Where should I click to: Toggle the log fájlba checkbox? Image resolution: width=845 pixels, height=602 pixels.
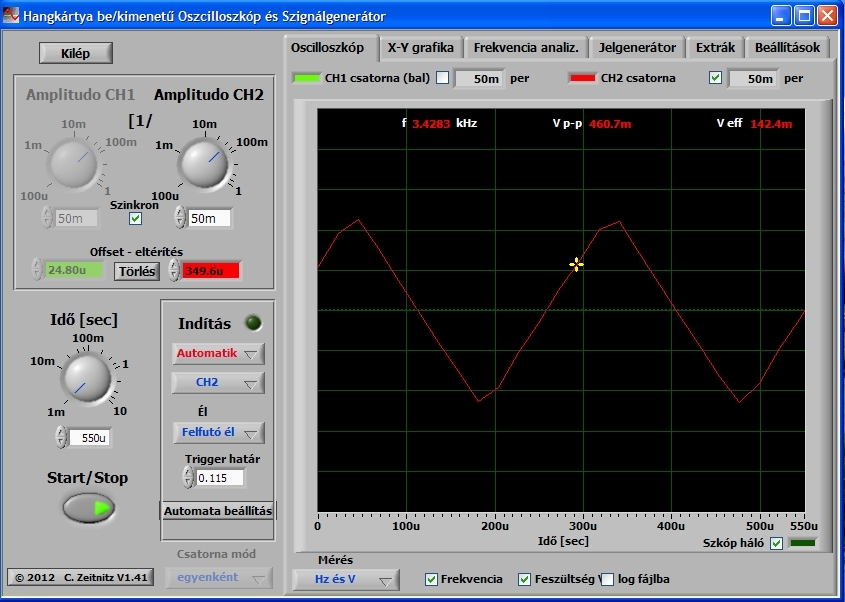[x=607, y=579]
